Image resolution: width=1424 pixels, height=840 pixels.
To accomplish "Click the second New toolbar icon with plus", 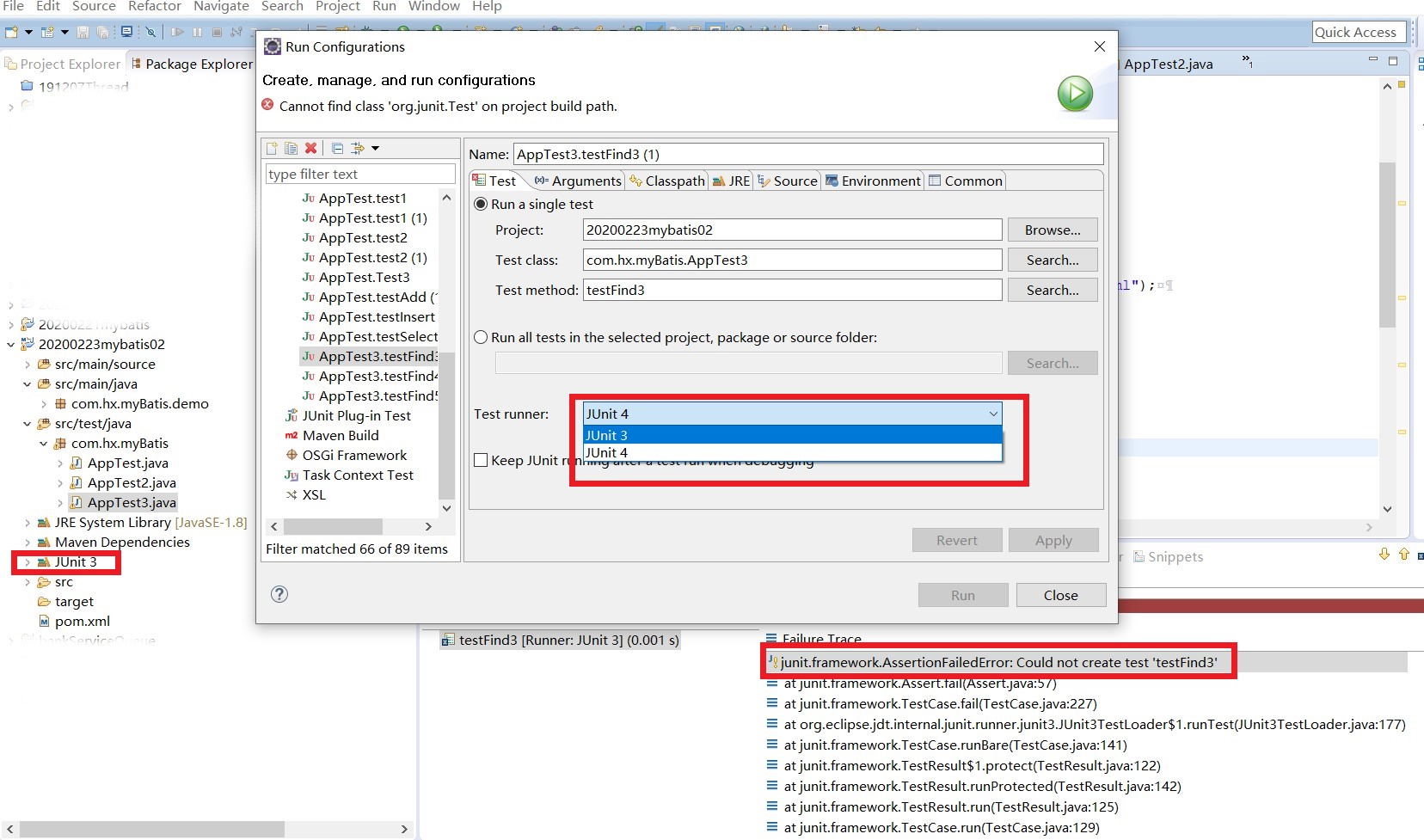I will tap(47, 32).
